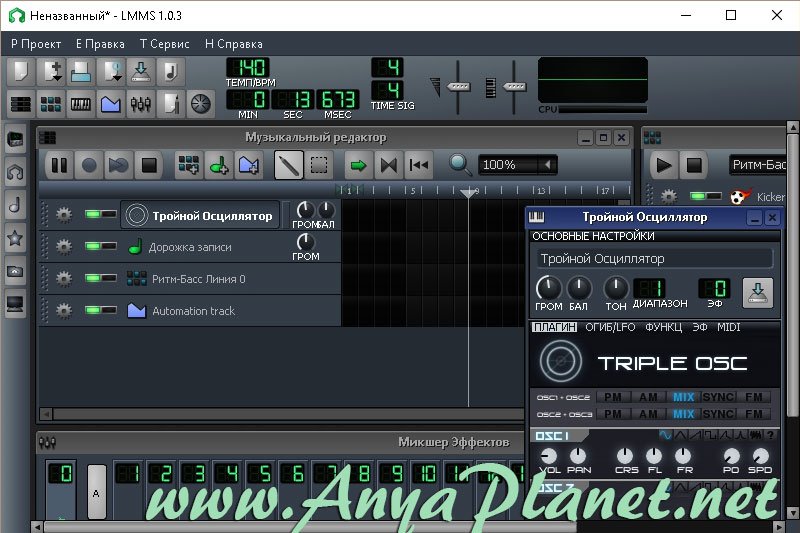Show the FX Mixer icon

(141, 104)
